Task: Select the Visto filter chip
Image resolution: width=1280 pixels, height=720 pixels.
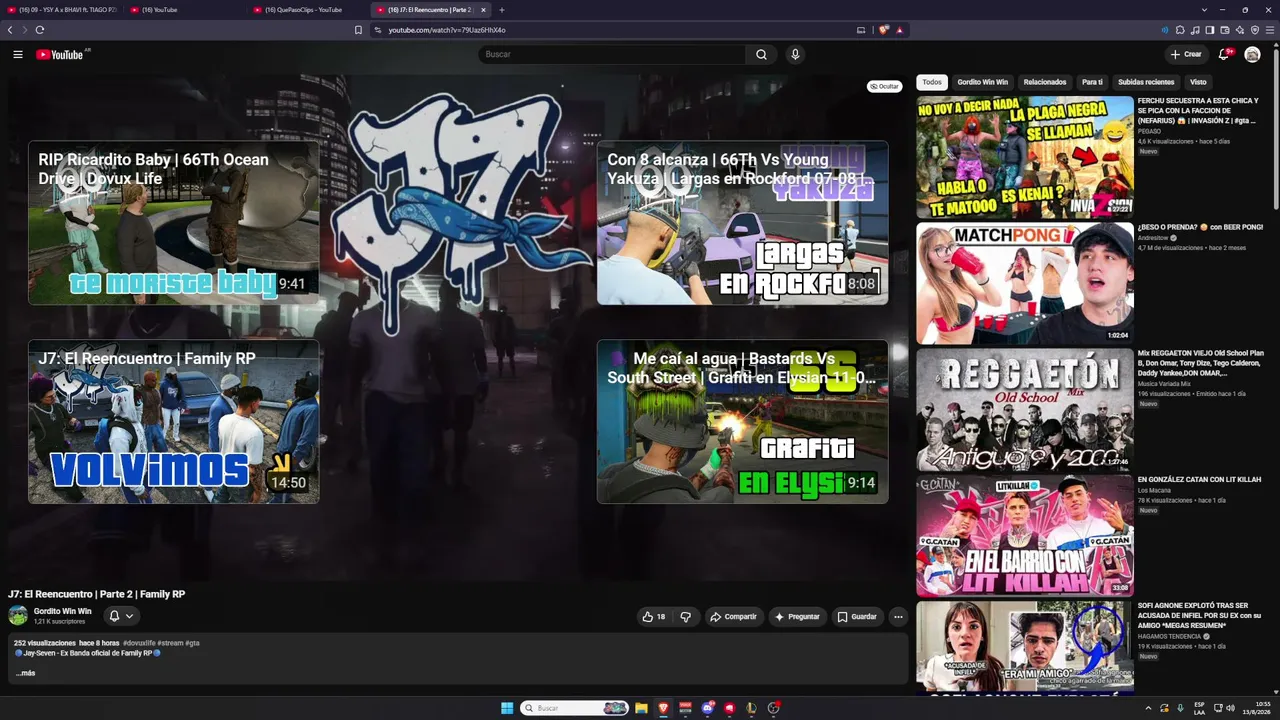Action: coord(1198,82)
